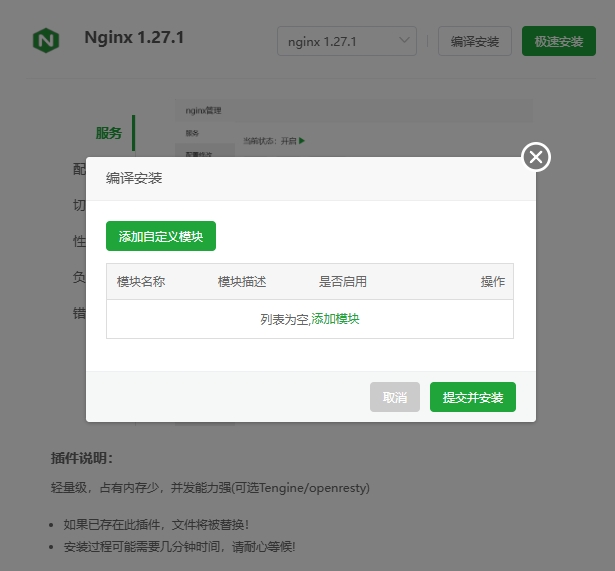Screen dimensions: 615x571
Task: Cancel with the 取消 button
Action: click(395, 397)
